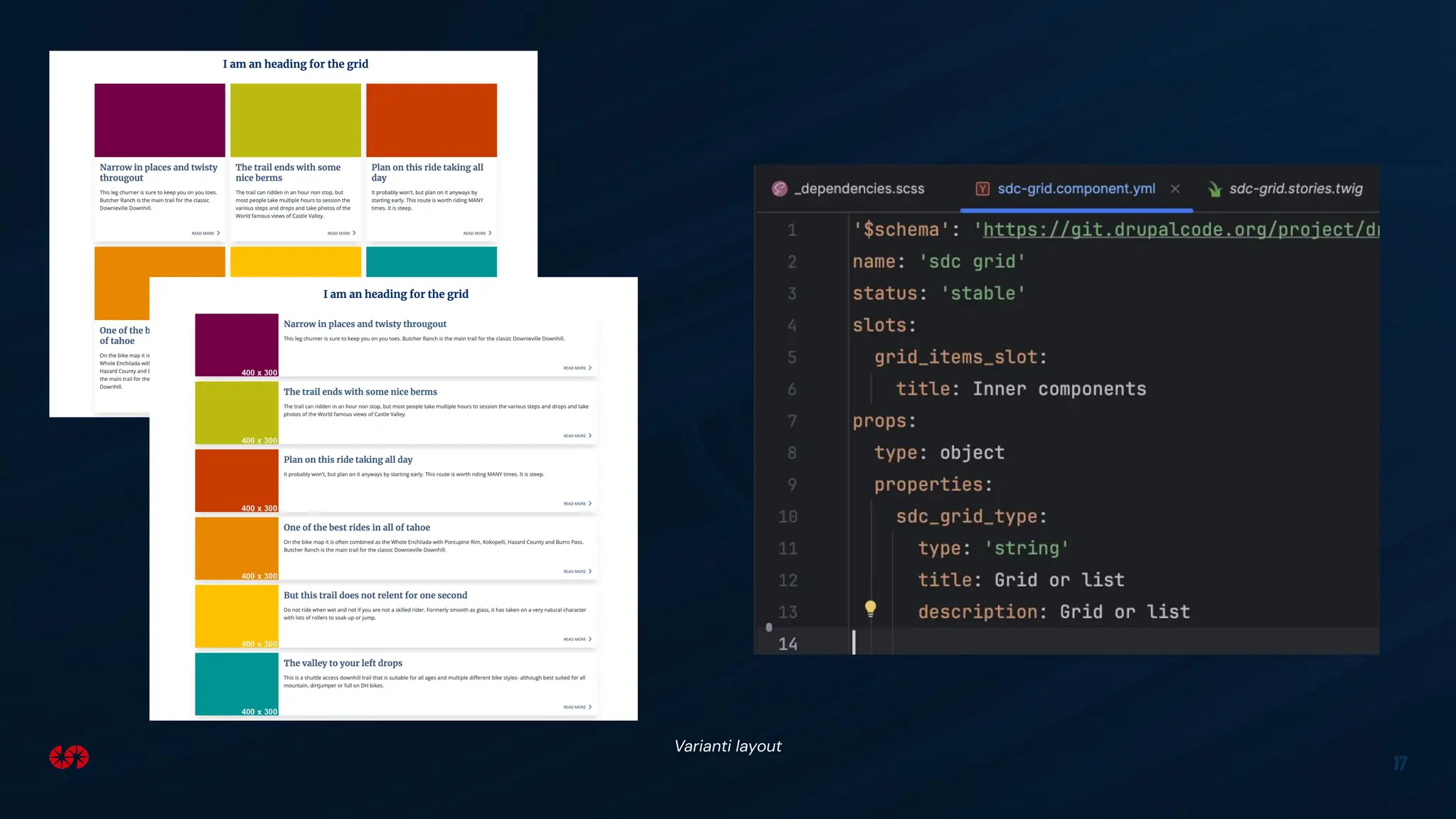Click READ MORE arrow on olive grid card

(354, 233)
